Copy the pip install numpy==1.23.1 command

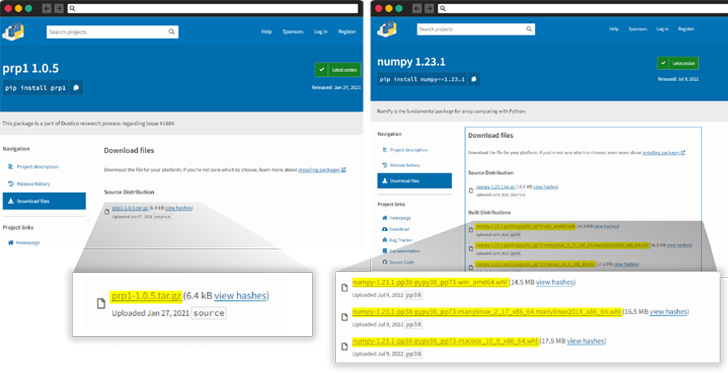474,79
